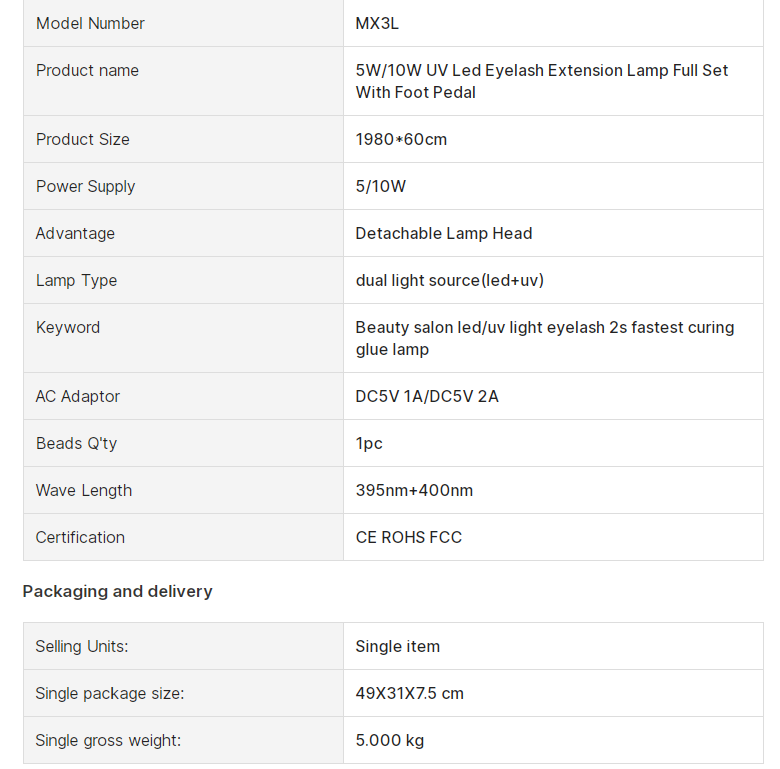Click the Beads Q'ty label
Screen dimensions: 780x769
[x=76, y=443]
